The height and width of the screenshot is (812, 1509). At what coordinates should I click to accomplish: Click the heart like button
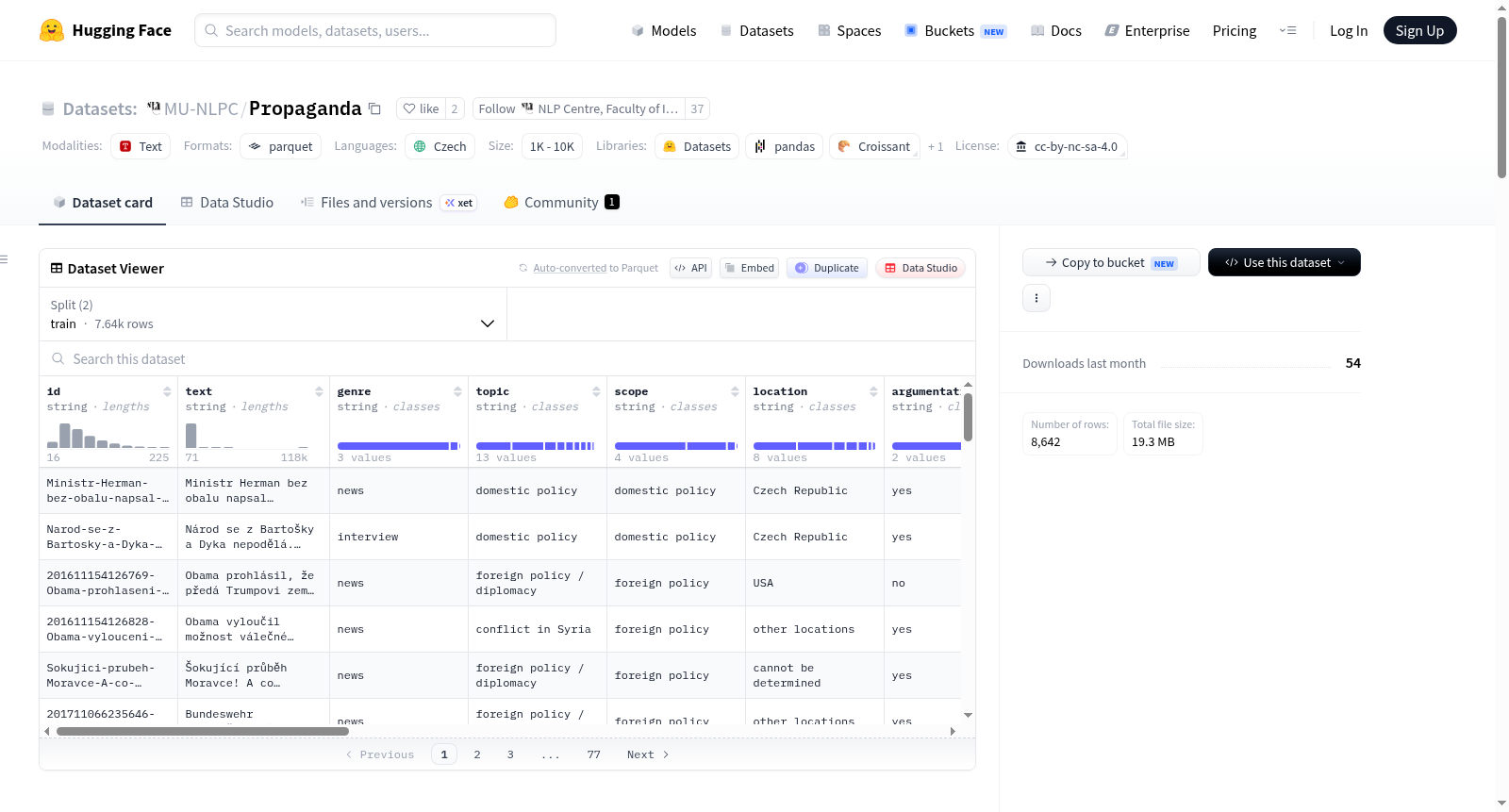coord(421,108)
